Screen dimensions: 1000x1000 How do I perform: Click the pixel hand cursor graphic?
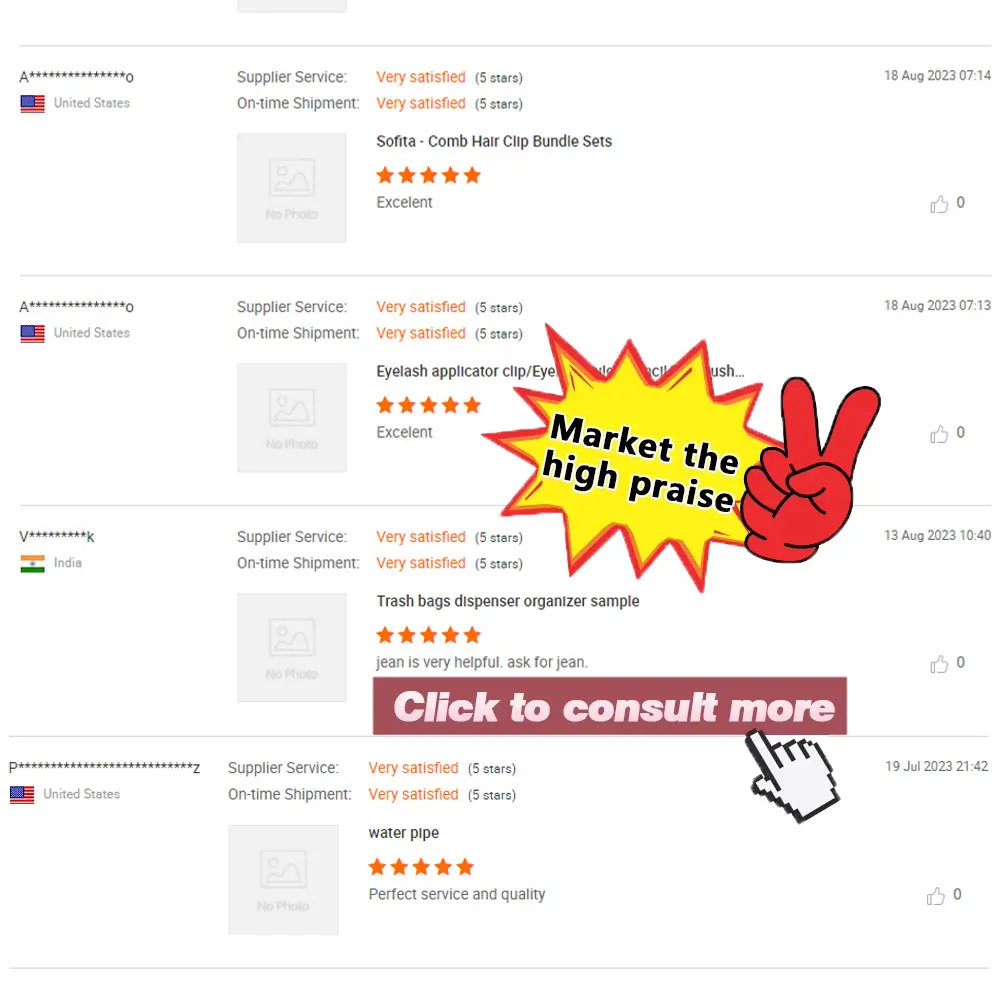[x=793, y=776]
